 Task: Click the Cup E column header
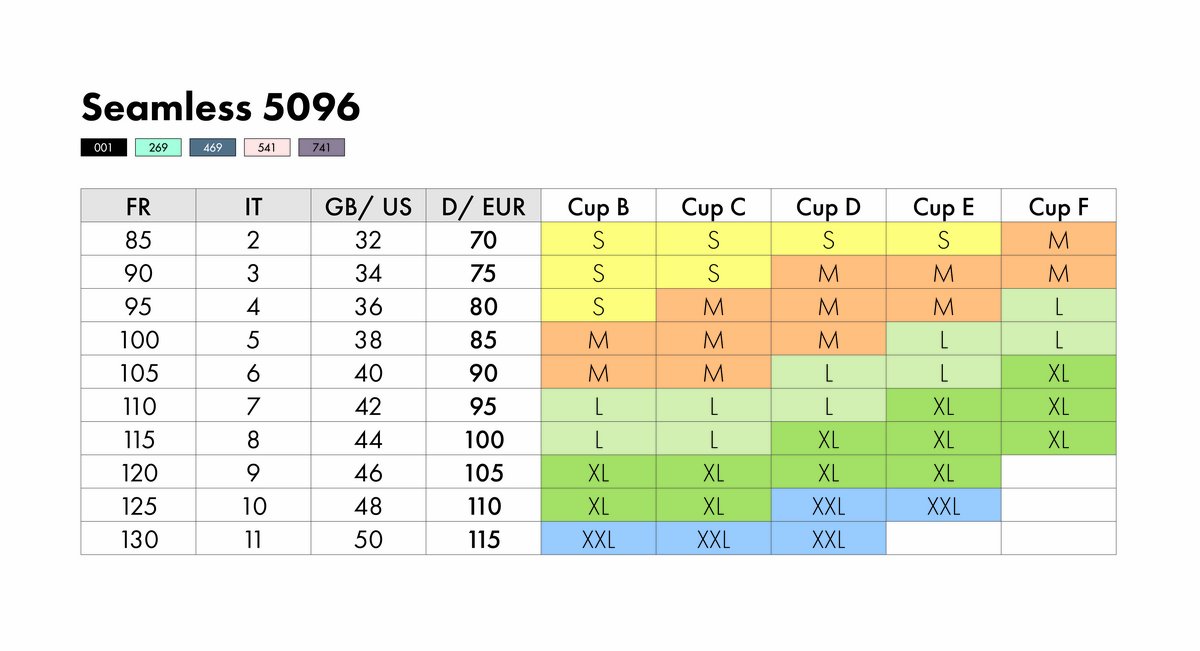click(943, 207)
